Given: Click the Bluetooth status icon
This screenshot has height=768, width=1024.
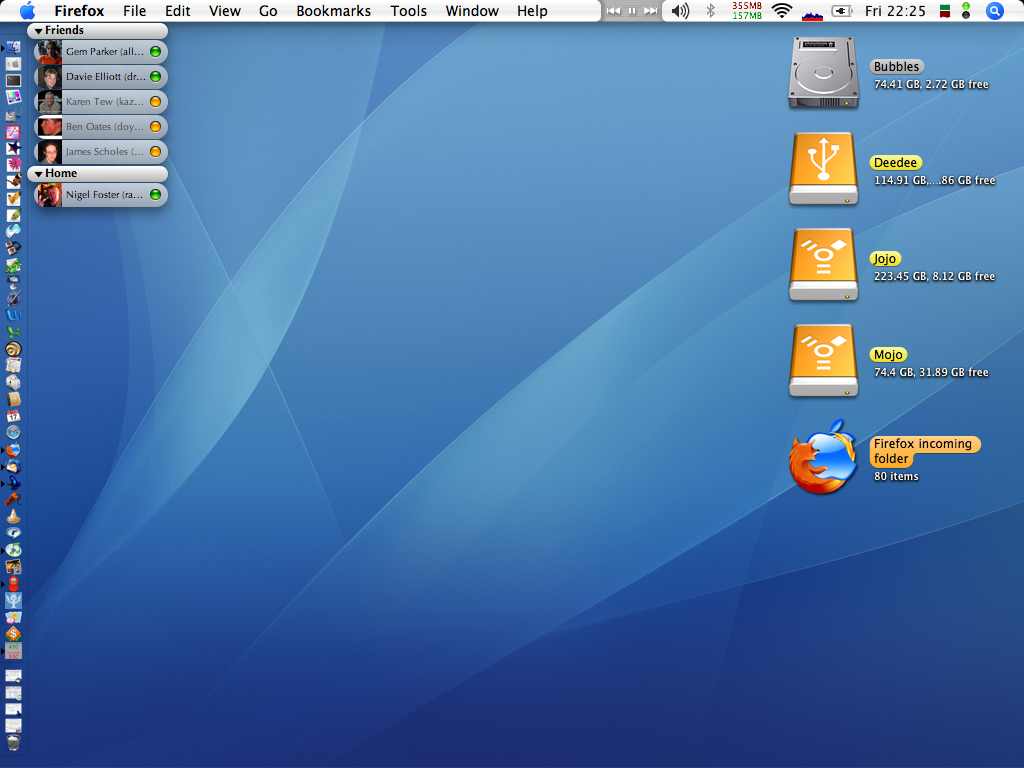Looking at the screenshot, I should coord(711,11).
